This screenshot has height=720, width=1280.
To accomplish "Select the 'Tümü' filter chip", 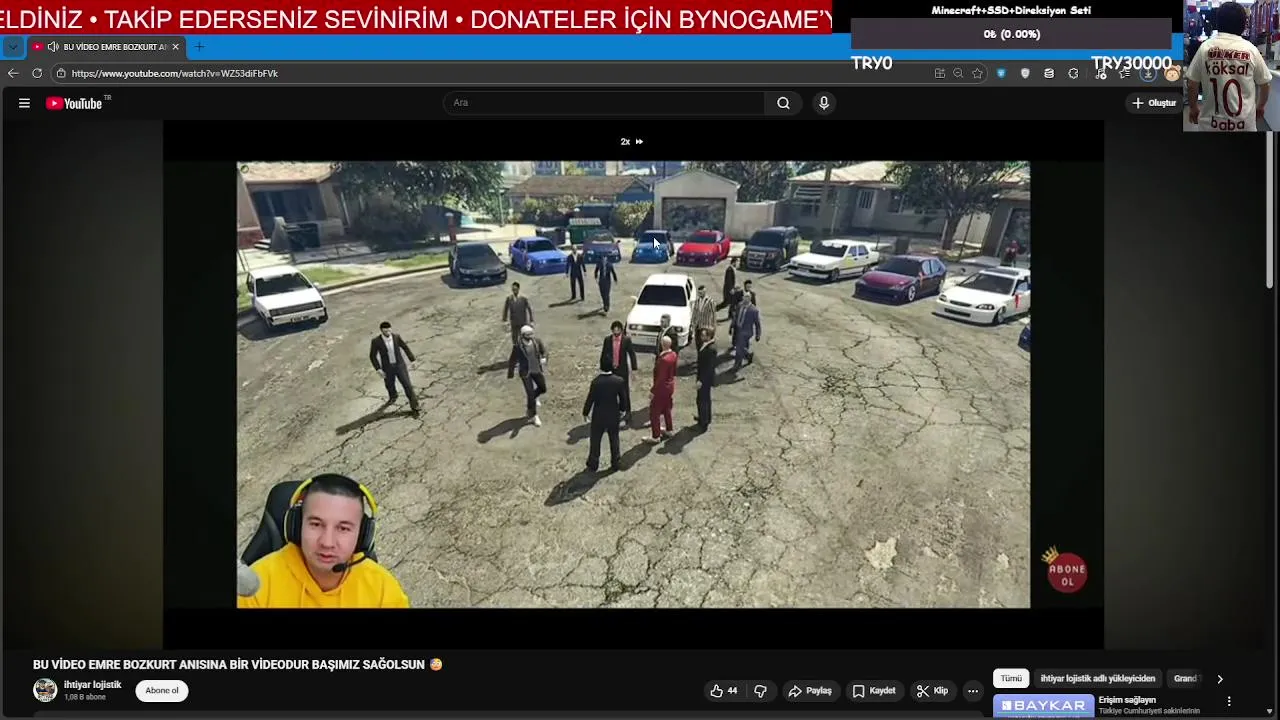I will click(x=1011, y=679).
